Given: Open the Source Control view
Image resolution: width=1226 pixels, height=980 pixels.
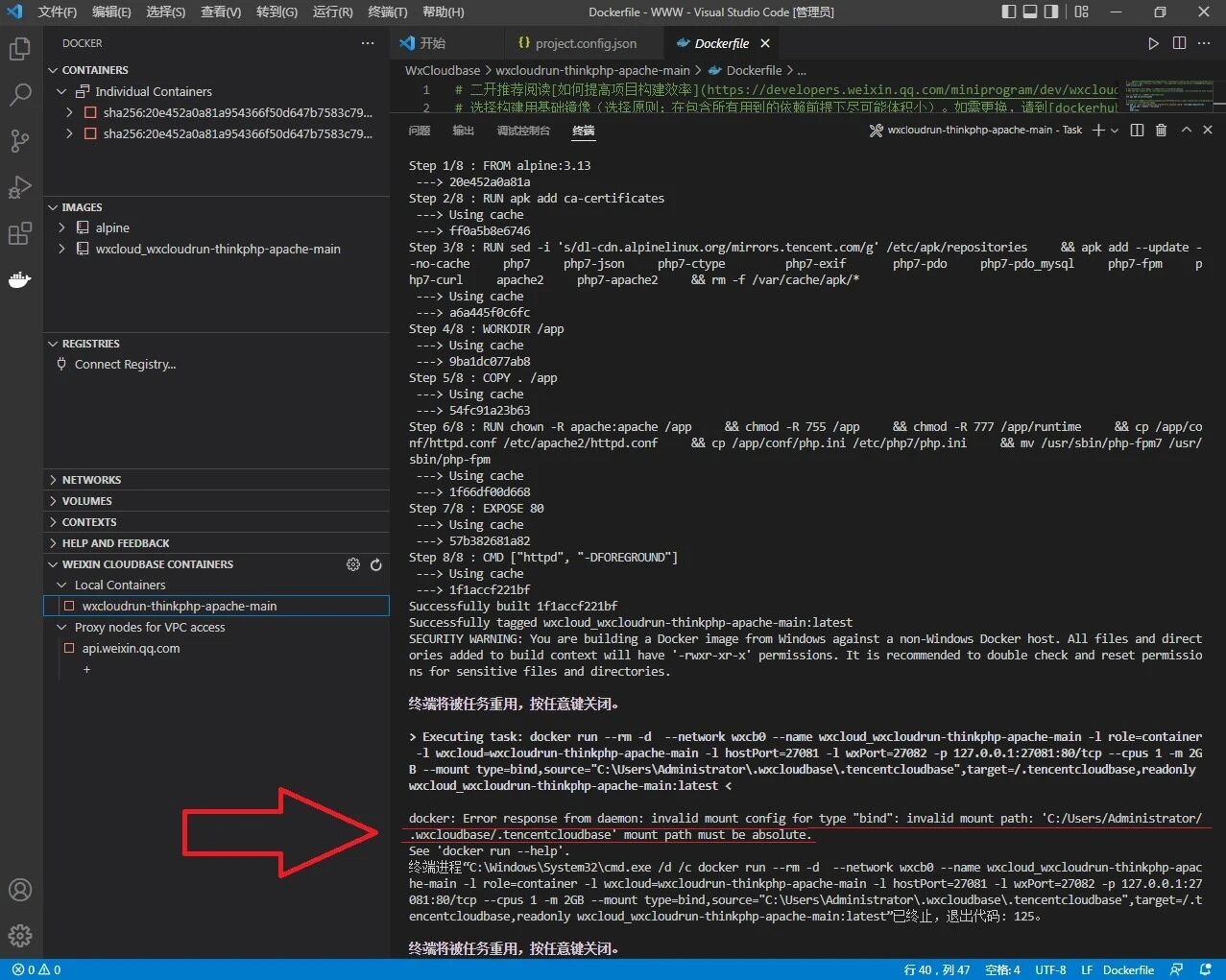Looking at the screenshot, I should pyautogui.click(x=20, y=140).
